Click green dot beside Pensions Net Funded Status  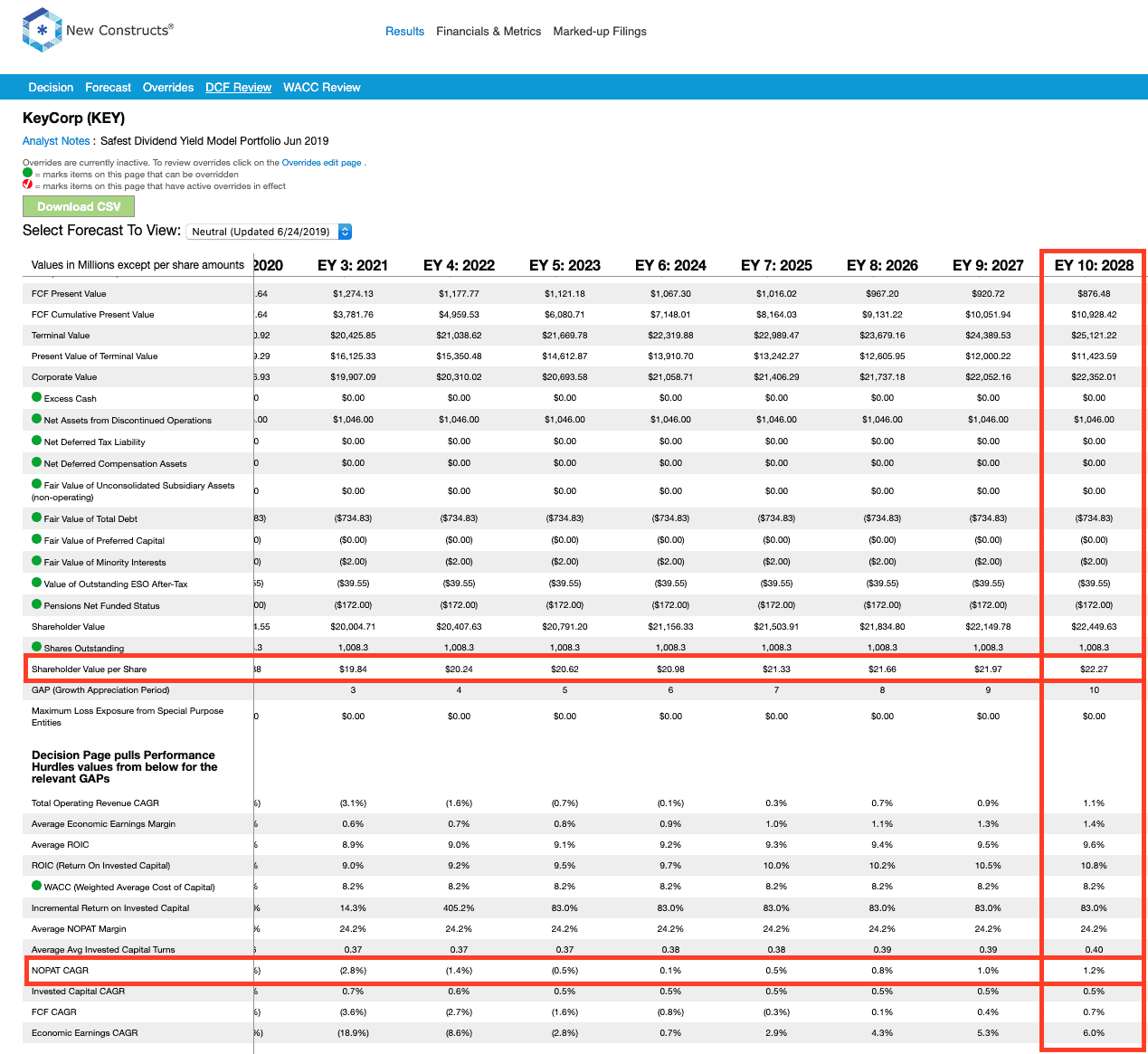[37, 604]
